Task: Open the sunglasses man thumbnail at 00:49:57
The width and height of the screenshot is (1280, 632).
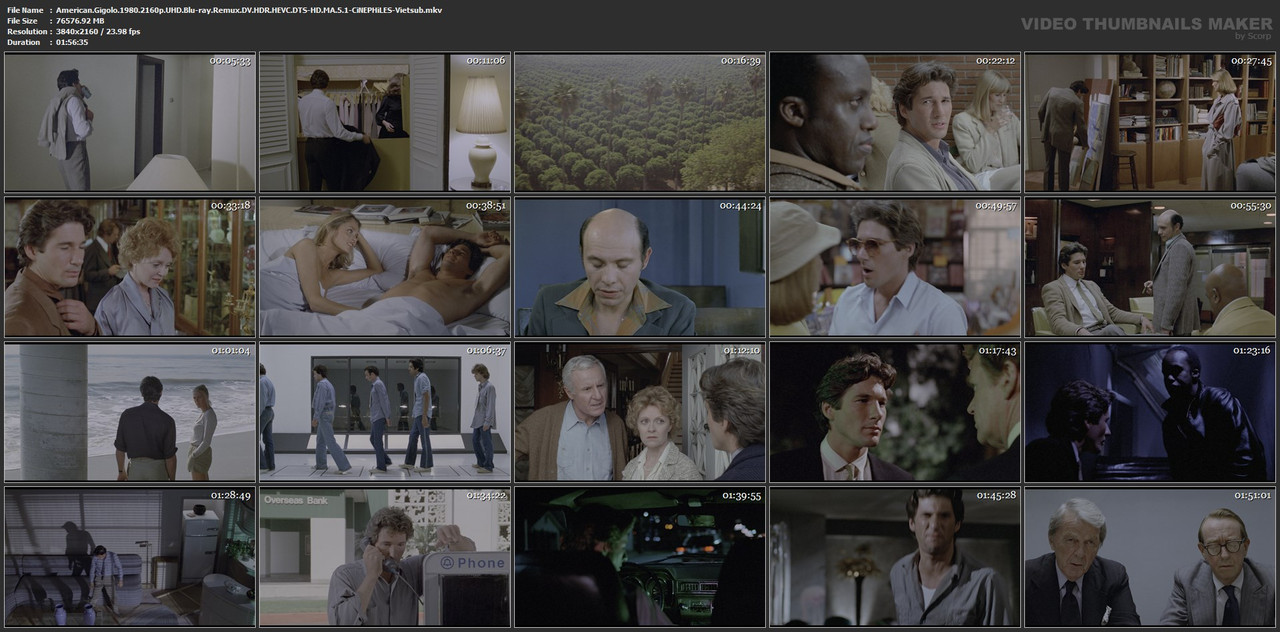Action: 895,267
